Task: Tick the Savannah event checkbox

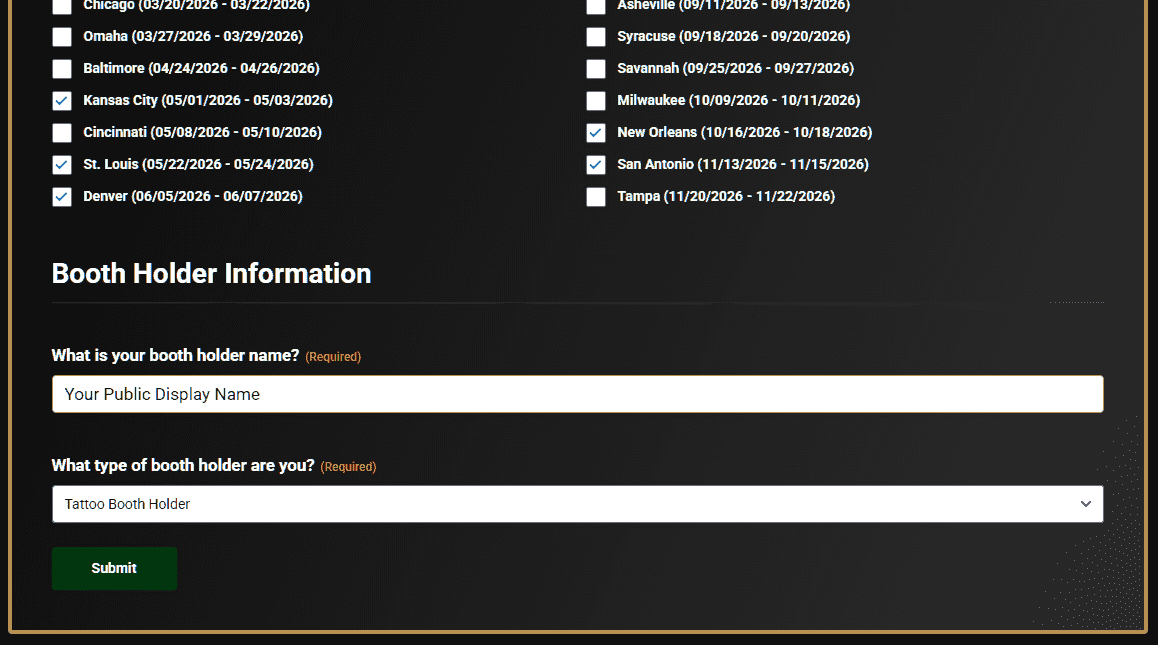Action: [596, 69]
